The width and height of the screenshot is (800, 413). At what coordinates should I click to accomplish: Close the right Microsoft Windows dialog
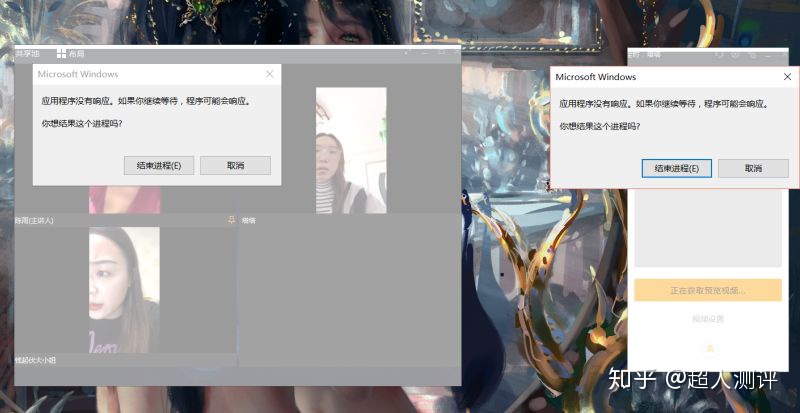tap(787, 77)
